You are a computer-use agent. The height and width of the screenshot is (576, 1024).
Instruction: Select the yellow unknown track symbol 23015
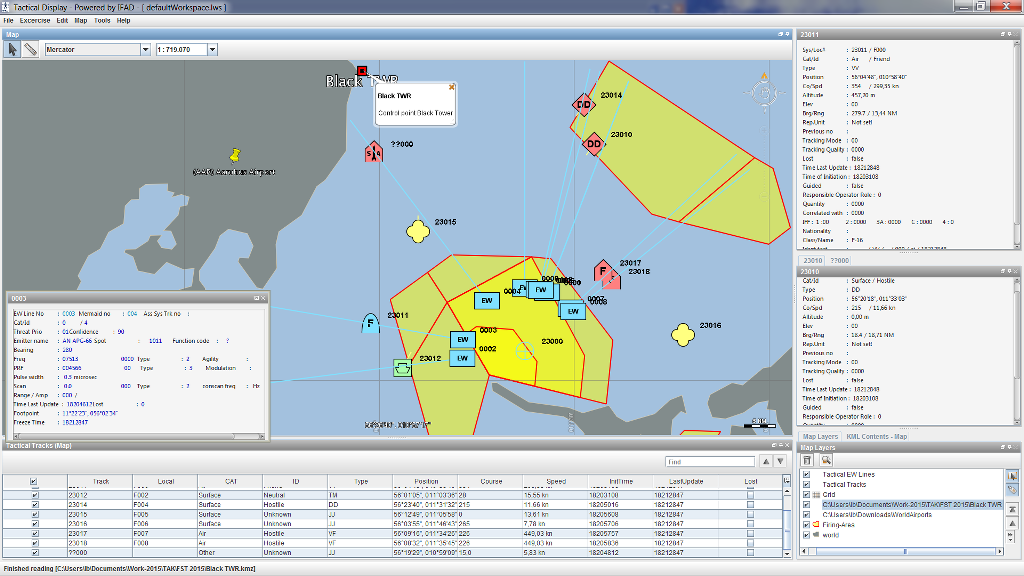coord(418,231)
